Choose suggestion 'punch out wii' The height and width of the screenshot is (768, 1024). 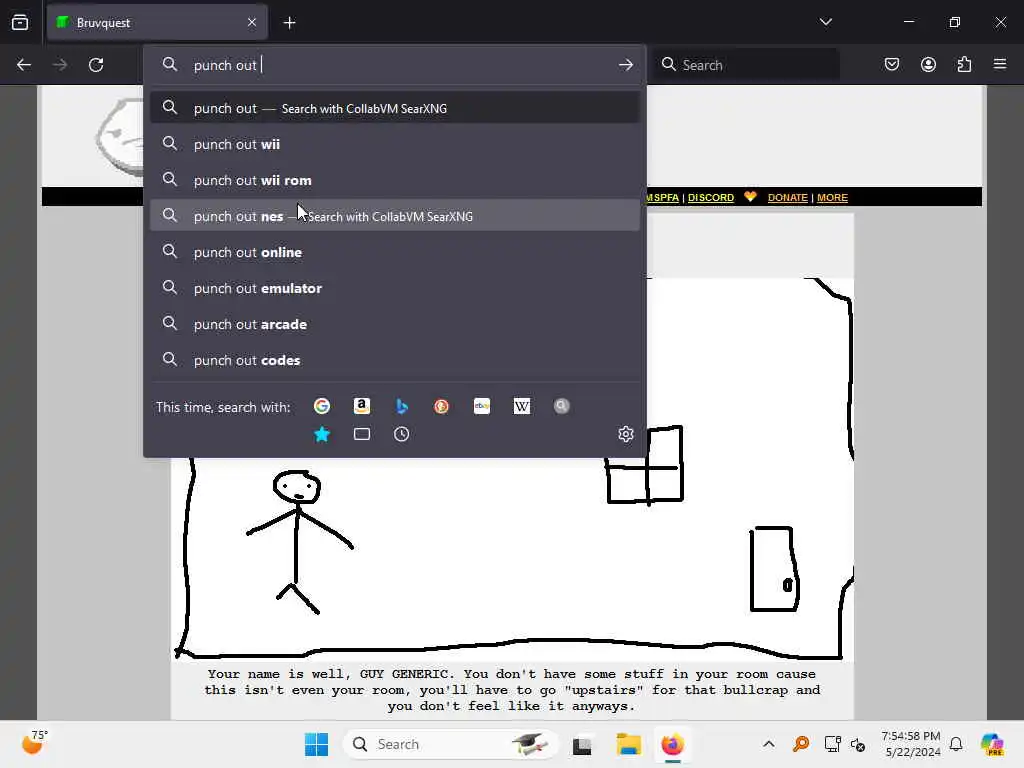pyautogui.click(x=394, y=144)
